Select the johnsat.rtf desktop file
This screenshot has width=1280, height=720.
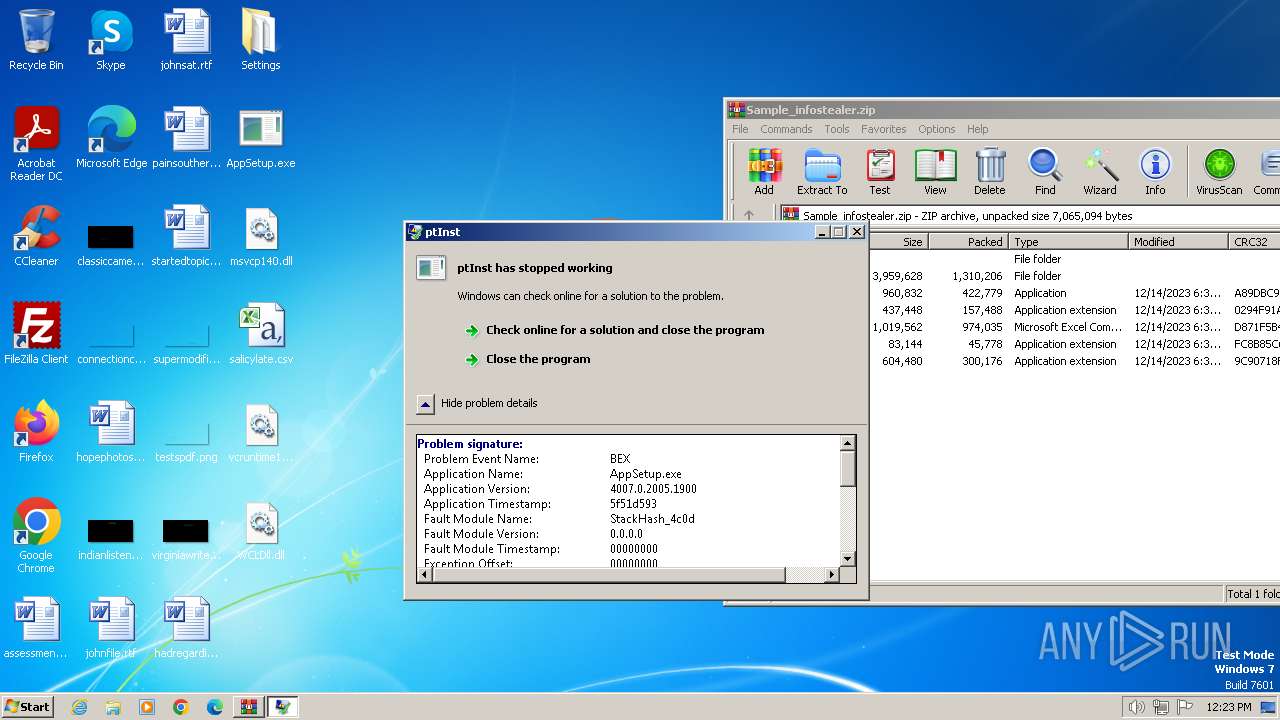coord(186,40)
